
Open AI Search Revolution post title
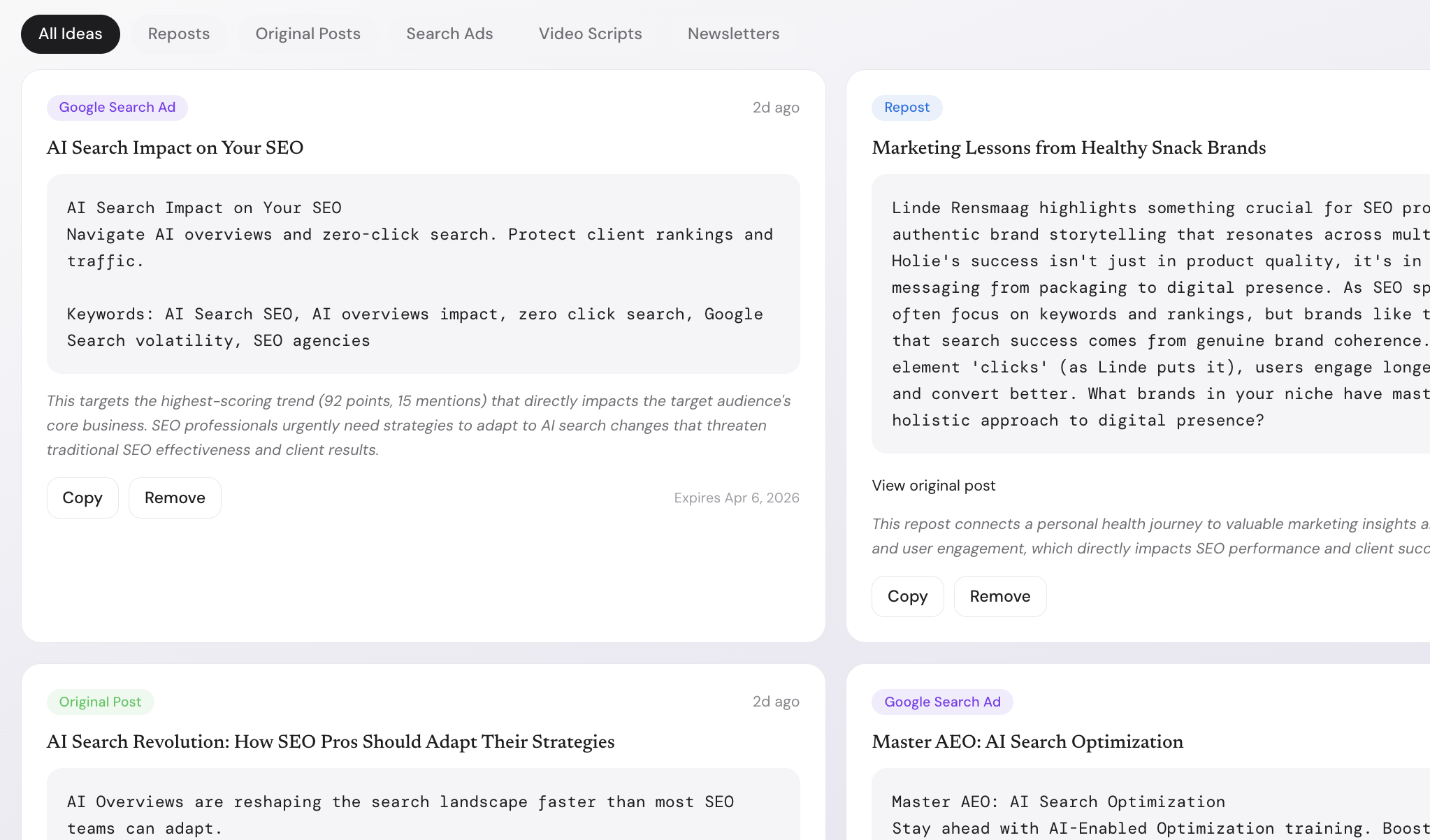[x=330, y=741]
